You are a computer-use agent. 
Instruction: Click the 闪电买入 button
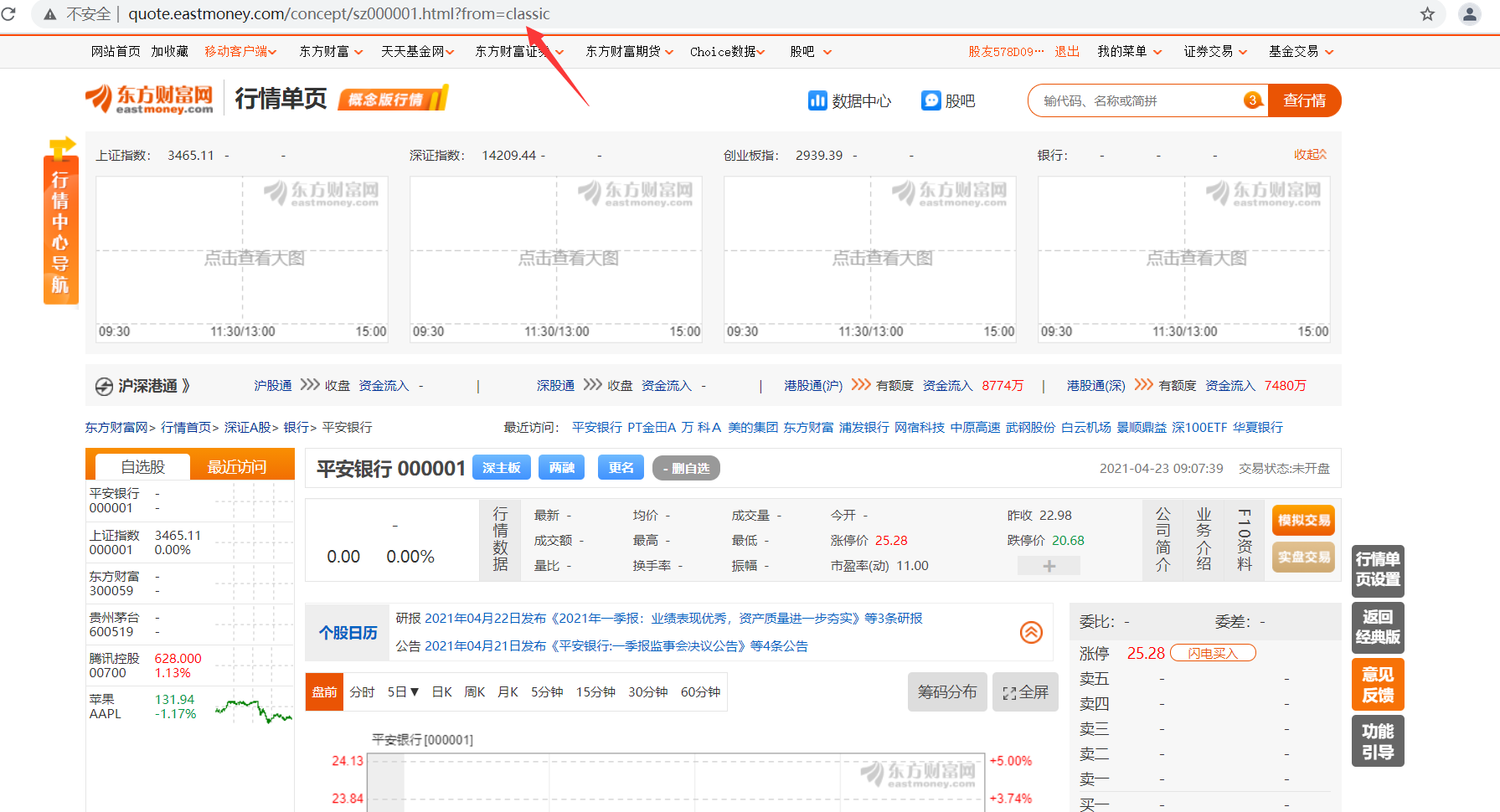(1213, 653)
